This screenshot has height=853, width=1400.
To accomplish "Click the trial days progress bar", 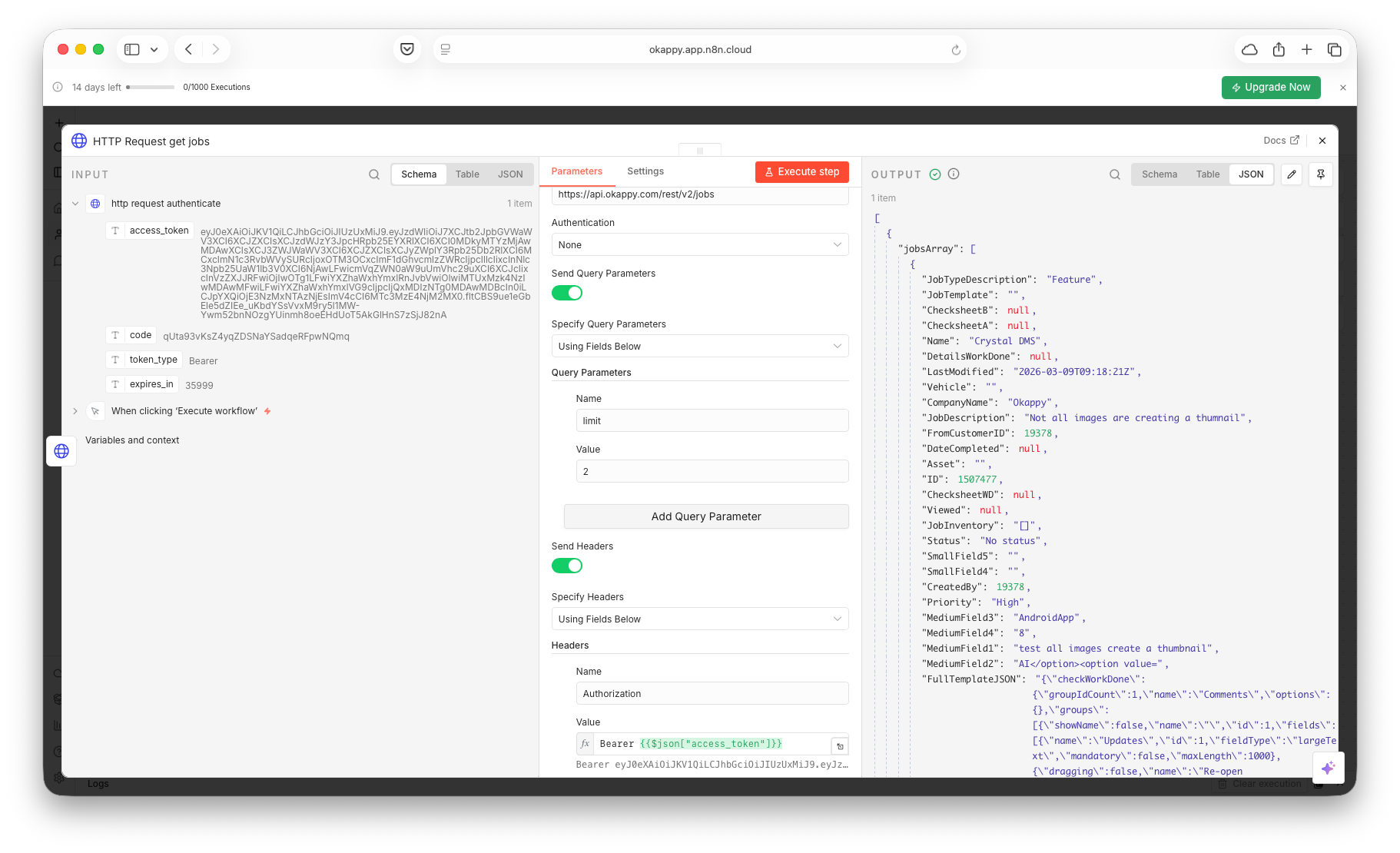I will tap(151, 88).
